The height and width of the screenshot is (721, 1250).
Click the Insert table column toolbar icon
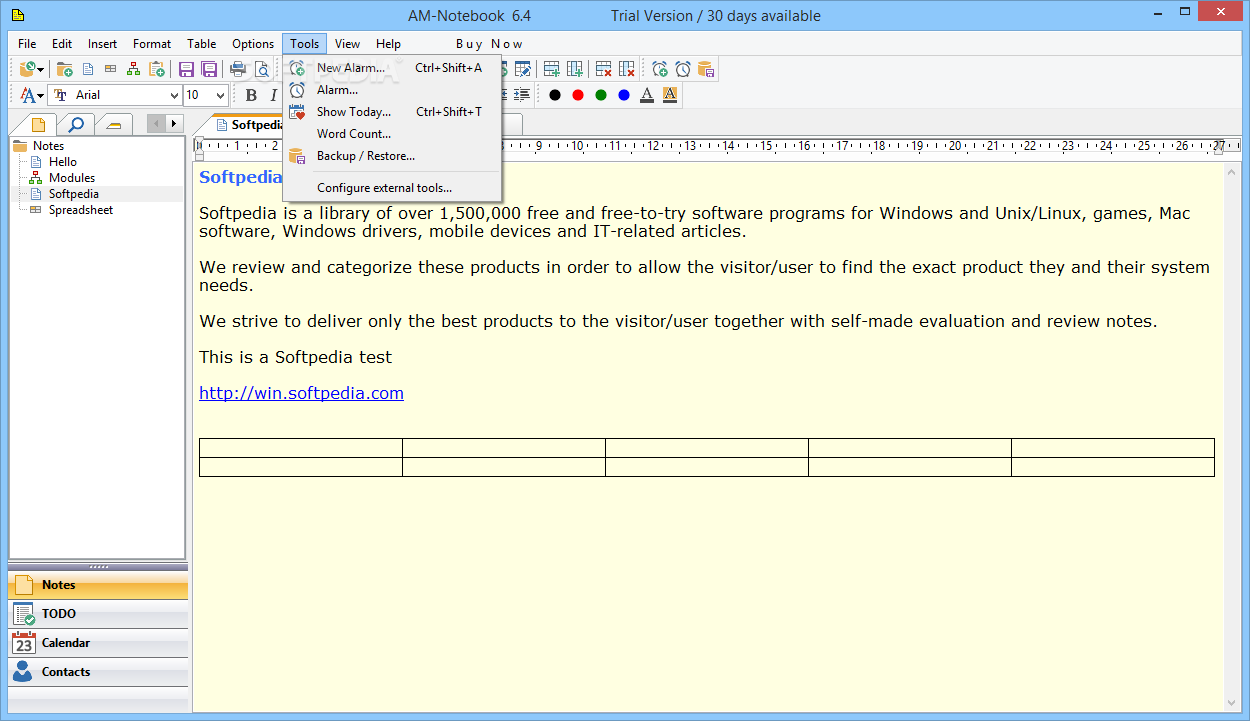tap(575, 69)
